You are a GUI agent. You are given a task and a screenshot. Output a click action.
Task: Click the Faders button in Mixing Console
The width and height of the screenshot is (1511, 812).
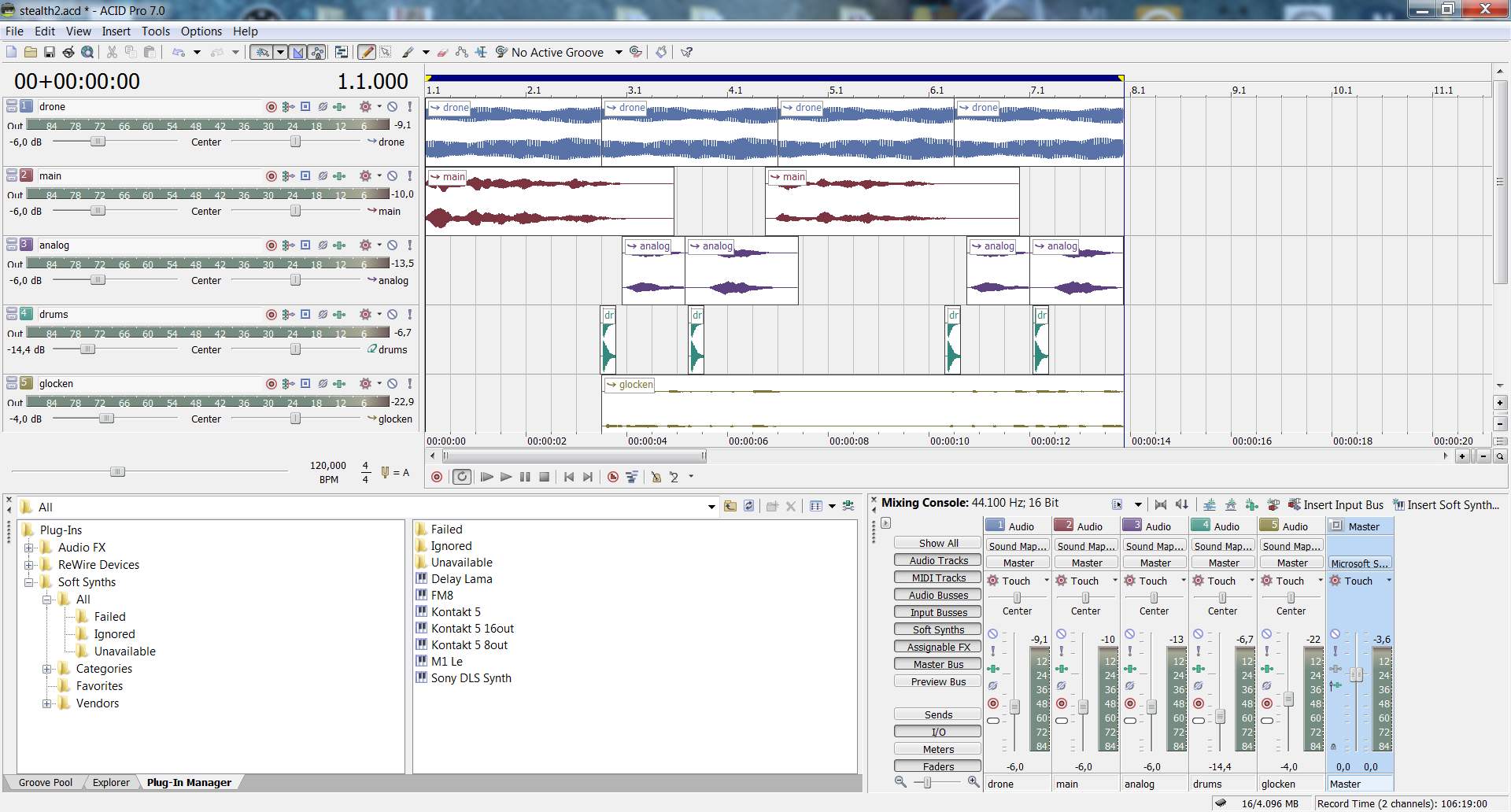tap(938, 766)
